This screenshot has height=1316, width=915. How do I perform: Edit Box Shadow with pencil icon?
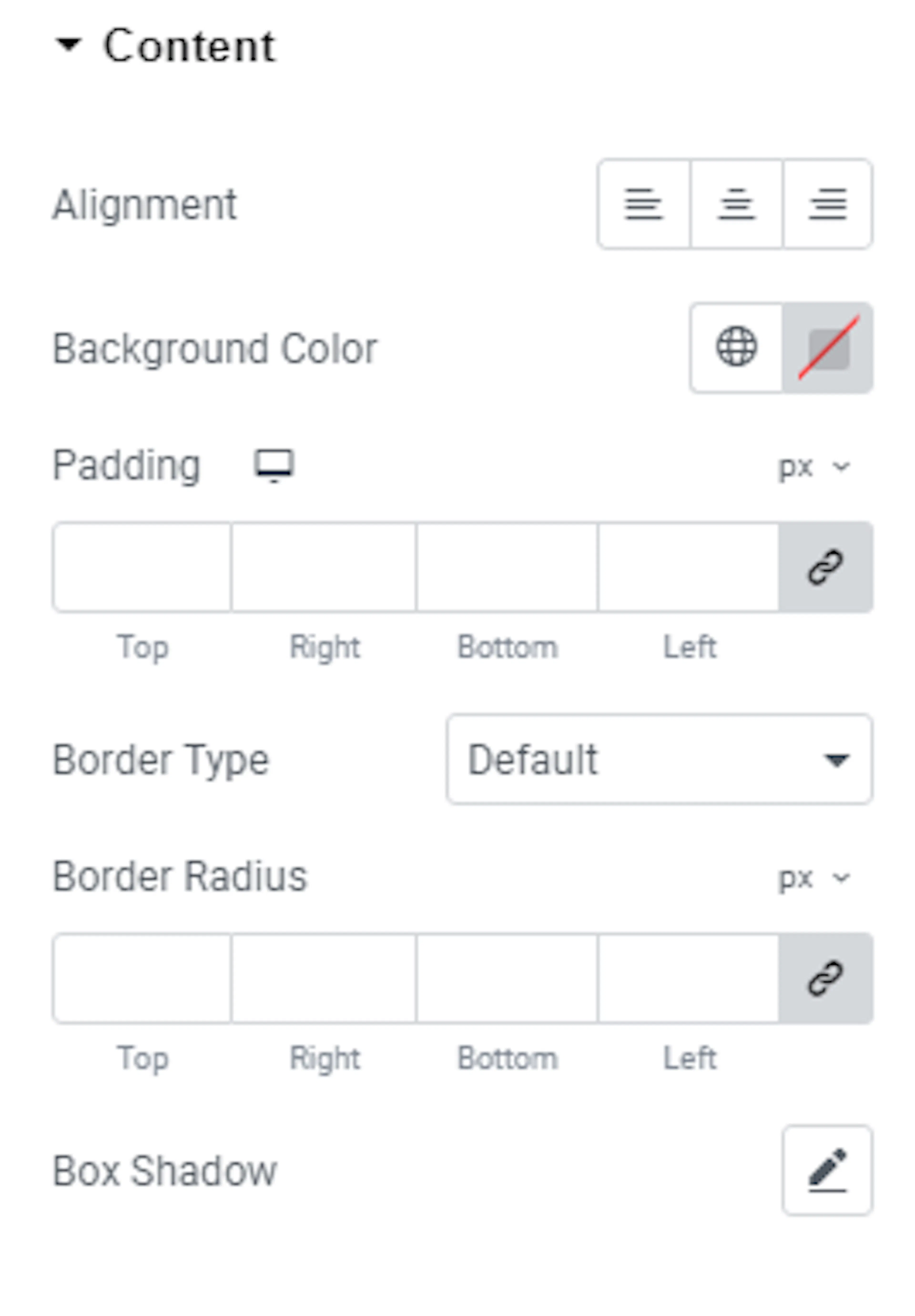tap(827, 1170)
